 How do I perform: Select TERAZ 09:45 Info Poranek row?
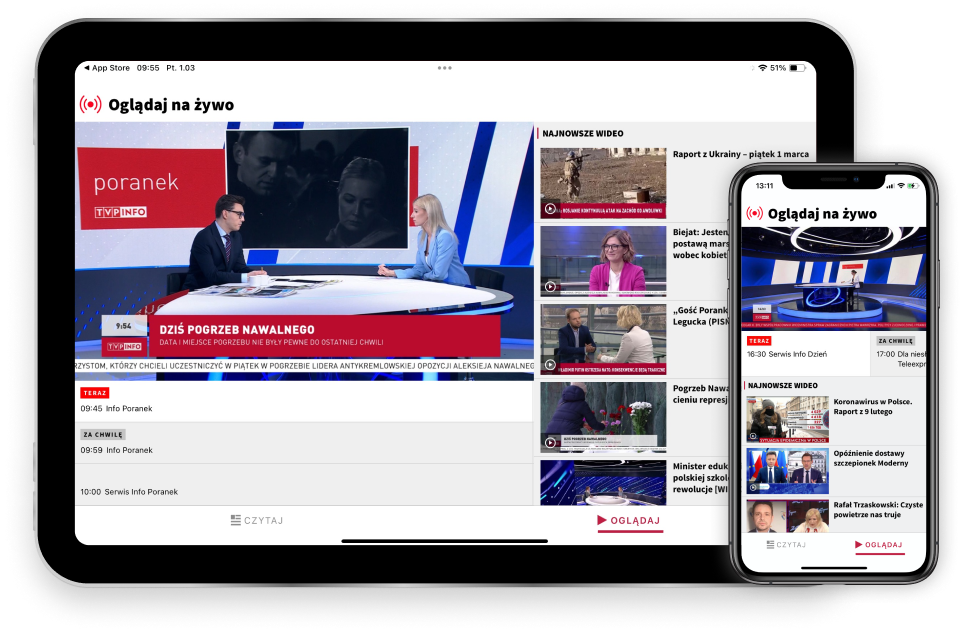304,401
